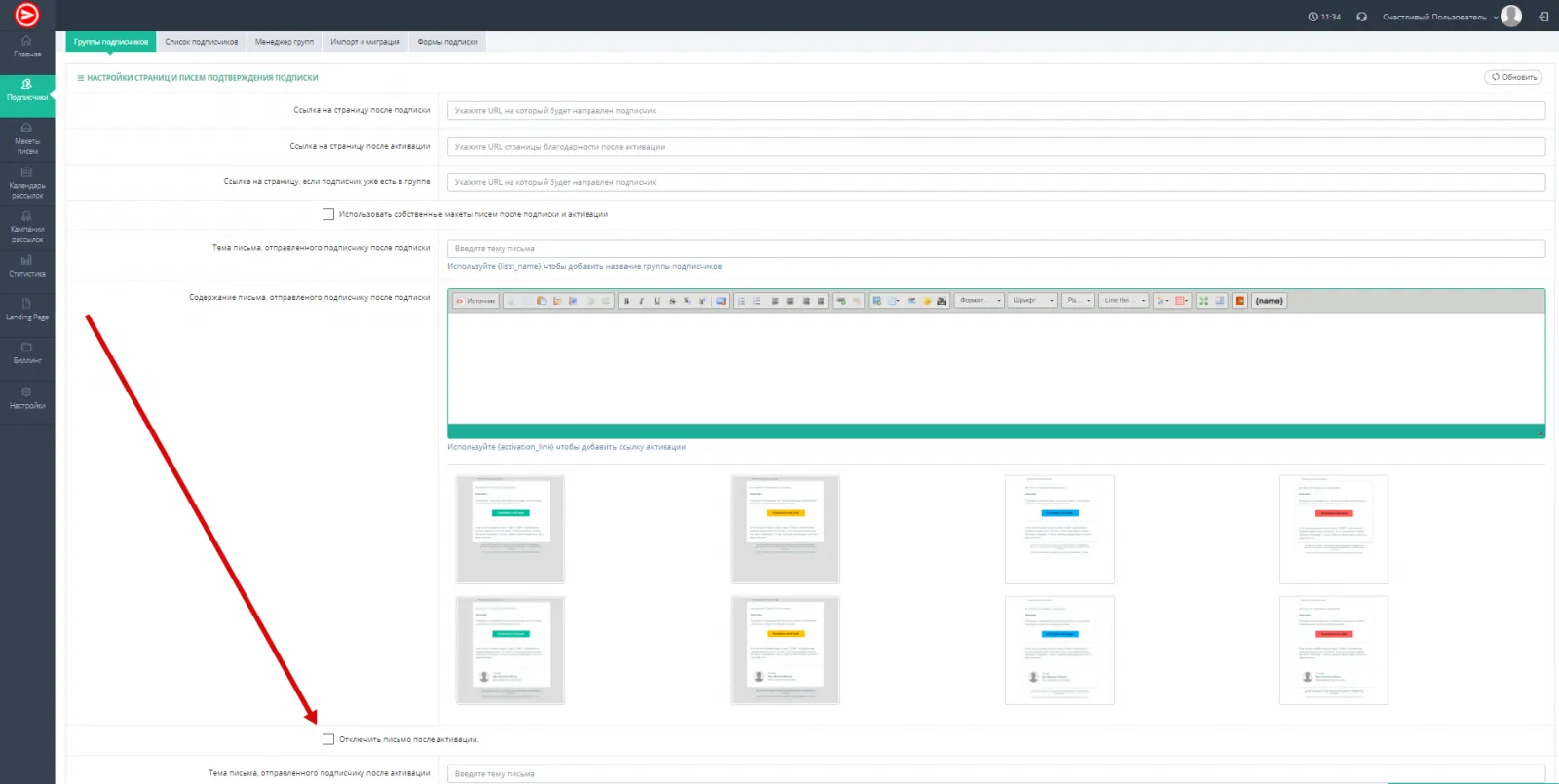Open the Статистика sidebar section
The width and height of the screenshot is (1559, 784).
click(27, 265)
